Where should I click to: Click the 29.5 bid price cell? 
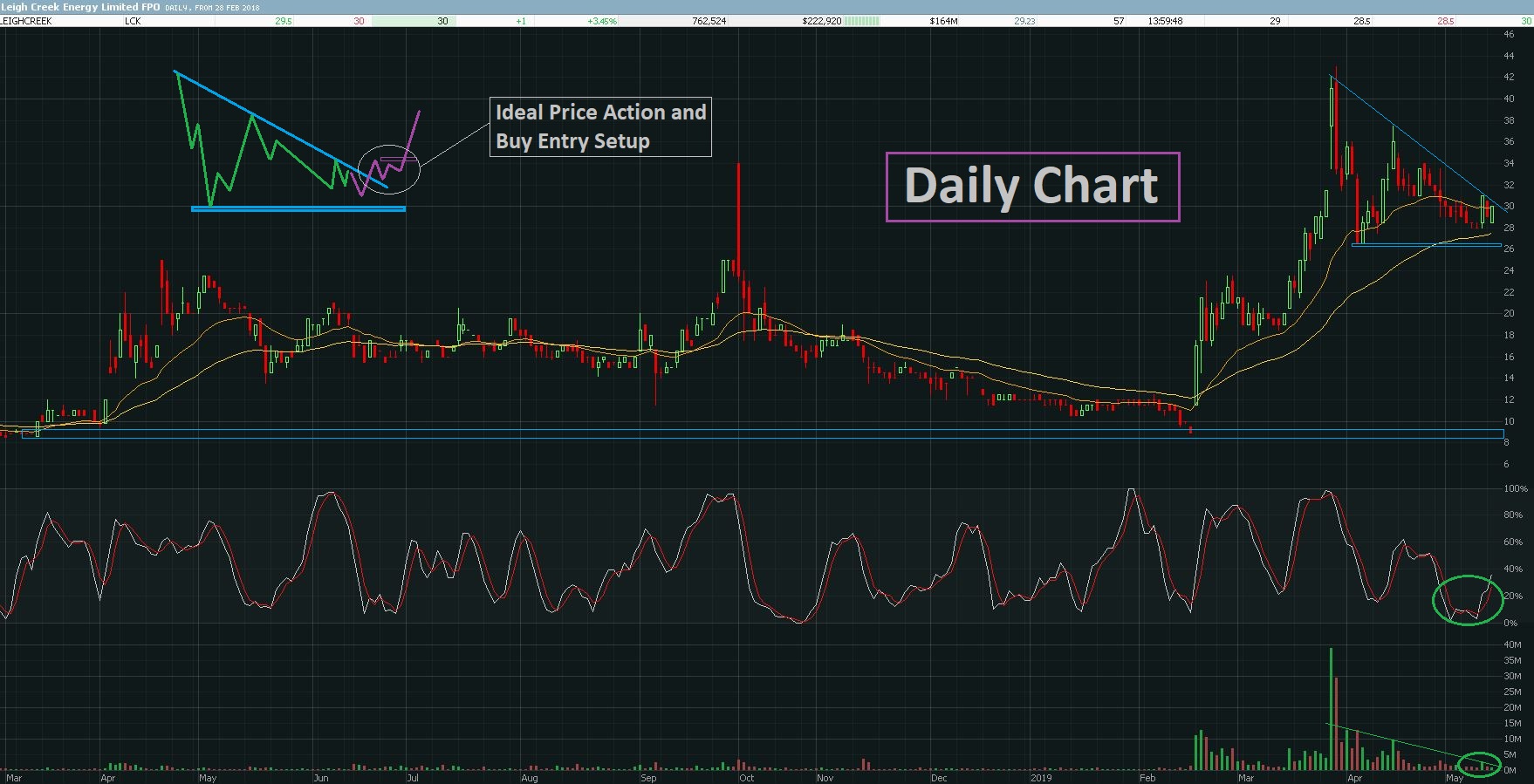[x=284, y=21]
